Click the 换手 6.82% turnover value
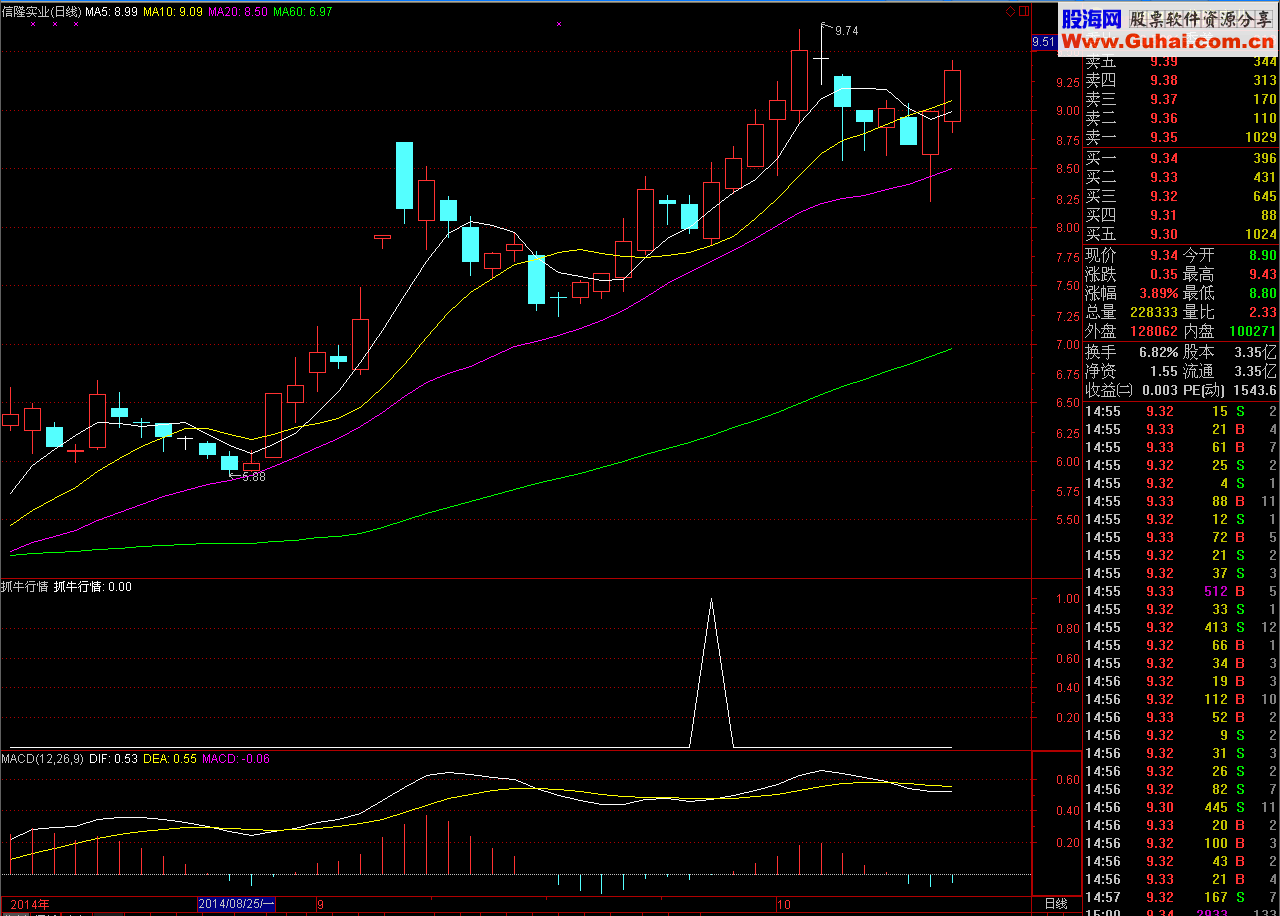Image resolution: width=1280 pixels, height=916 pixels. (1158, 353)
